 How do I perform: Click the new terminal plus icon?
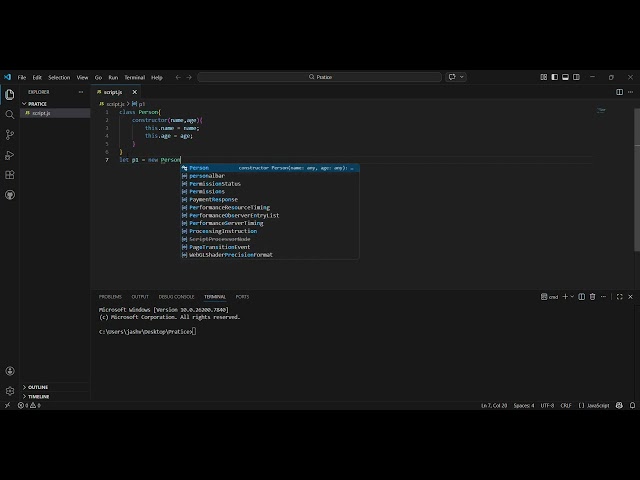tap(565, 297)
